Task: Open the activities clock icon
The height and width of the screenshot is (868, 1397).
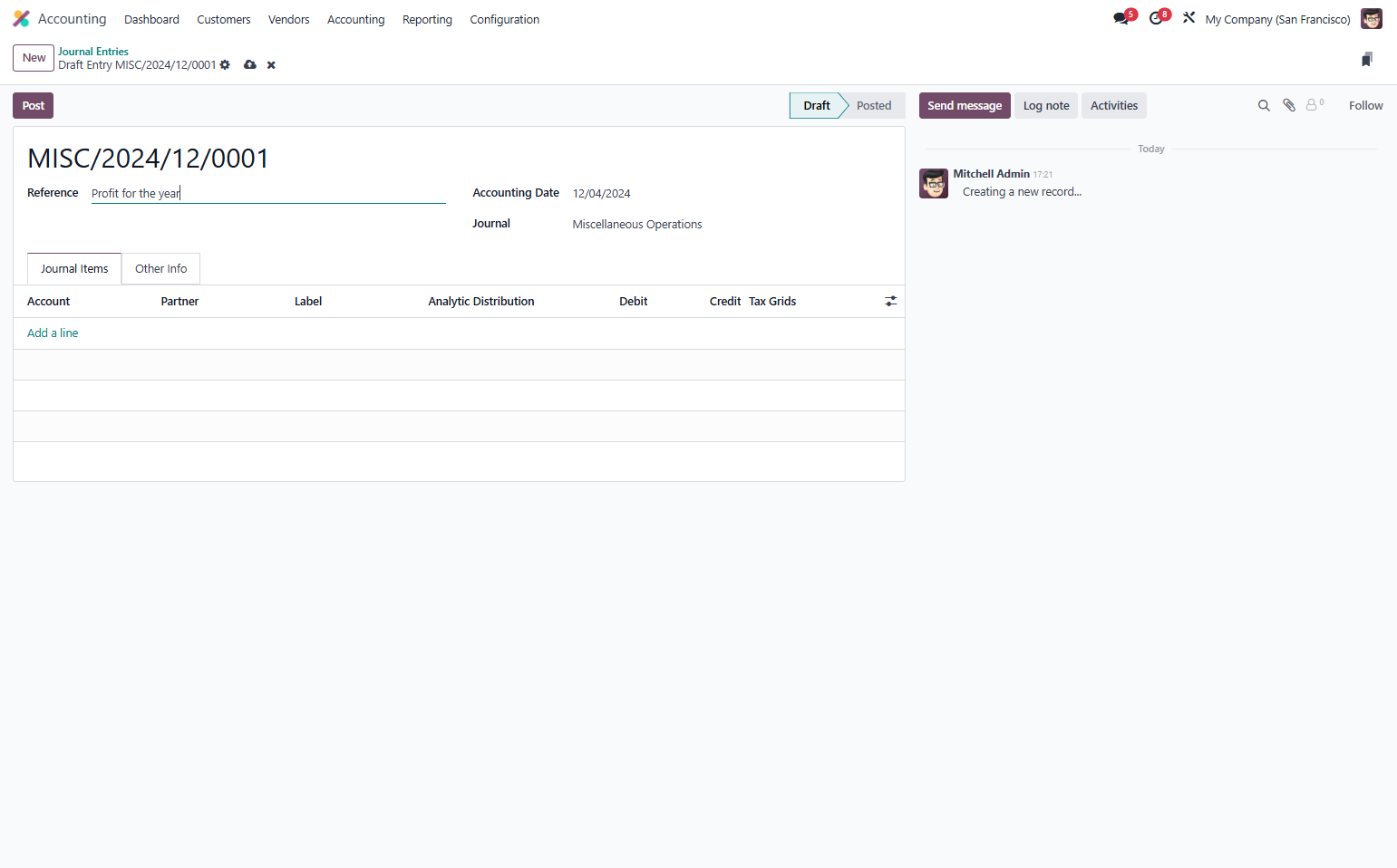Action: 1157,18
